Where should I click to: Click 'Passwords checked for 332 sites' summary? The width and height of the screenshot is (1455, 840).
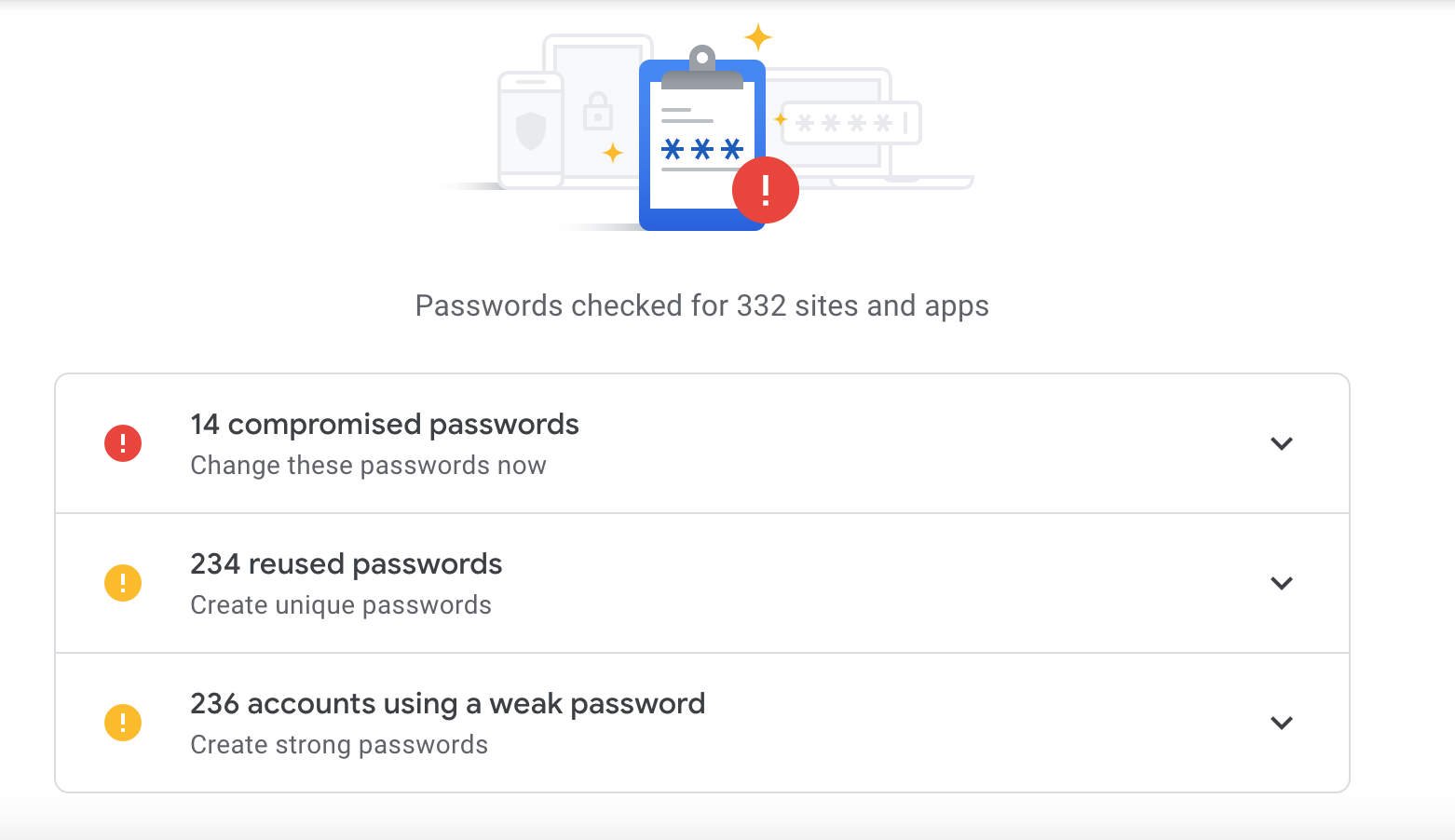pyautogui.click(x=702, y=305)
